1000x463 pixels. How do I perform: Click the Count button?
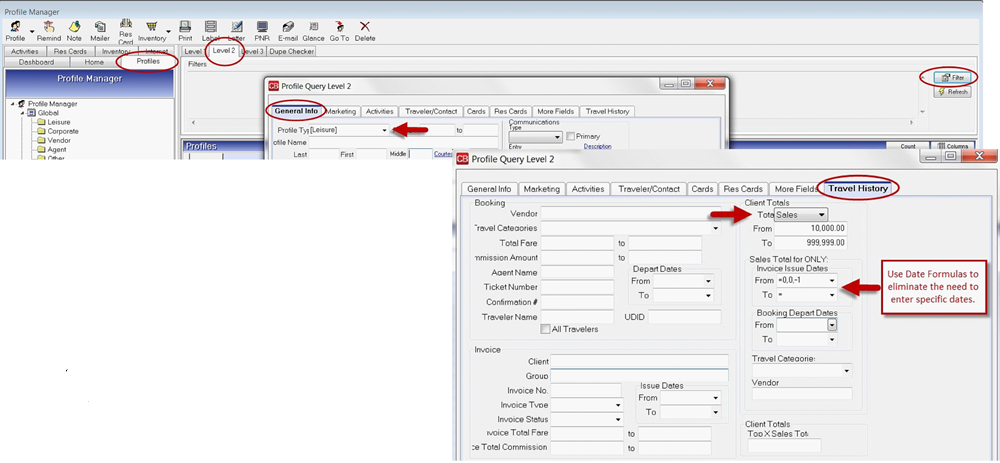tap(908, 146)
